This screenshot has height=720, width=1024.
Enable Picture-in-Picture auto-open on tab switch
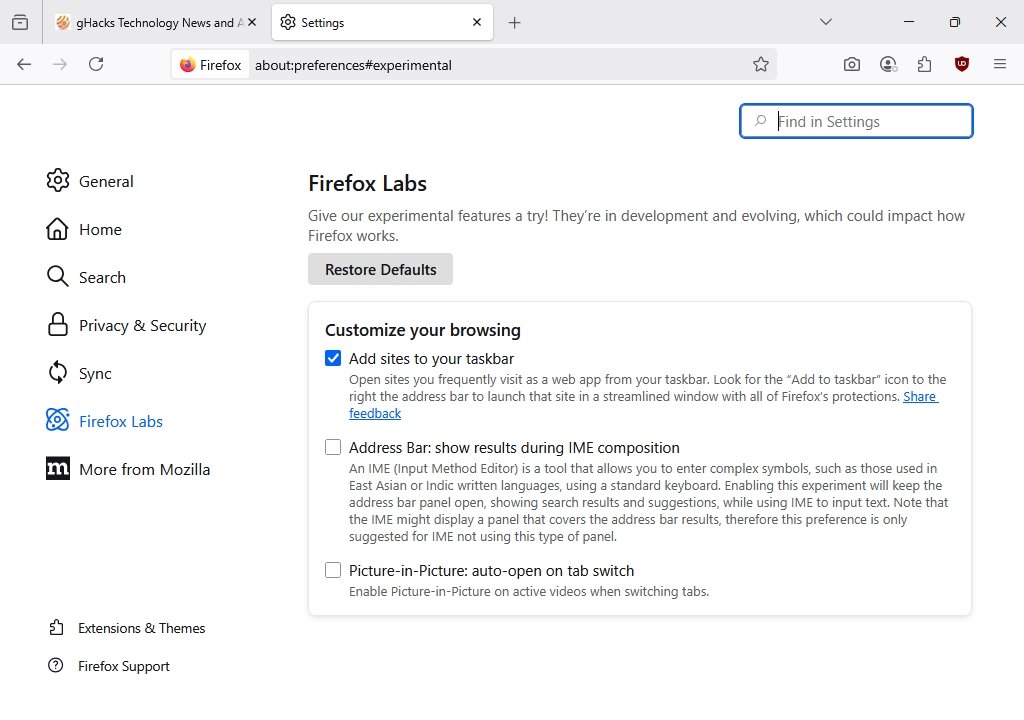point(333,570)
